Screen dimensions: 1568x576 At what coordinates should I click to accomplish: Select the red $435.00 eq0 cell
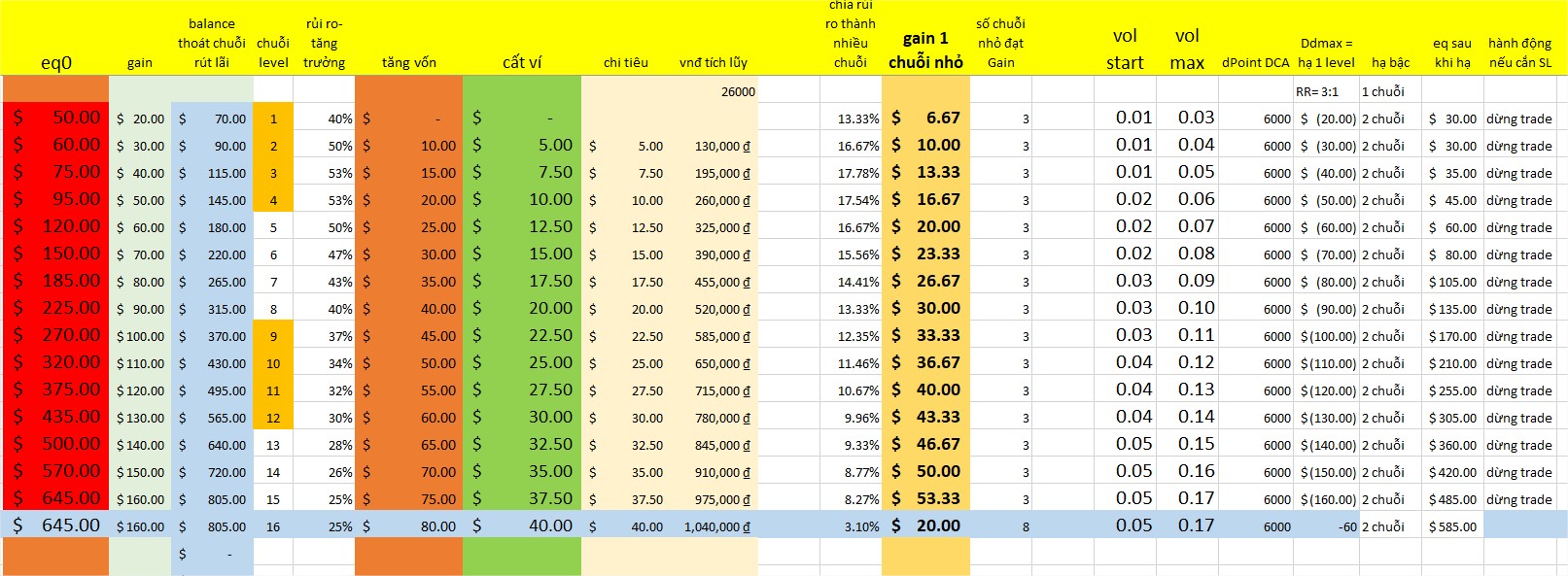(x=55, y=417)
